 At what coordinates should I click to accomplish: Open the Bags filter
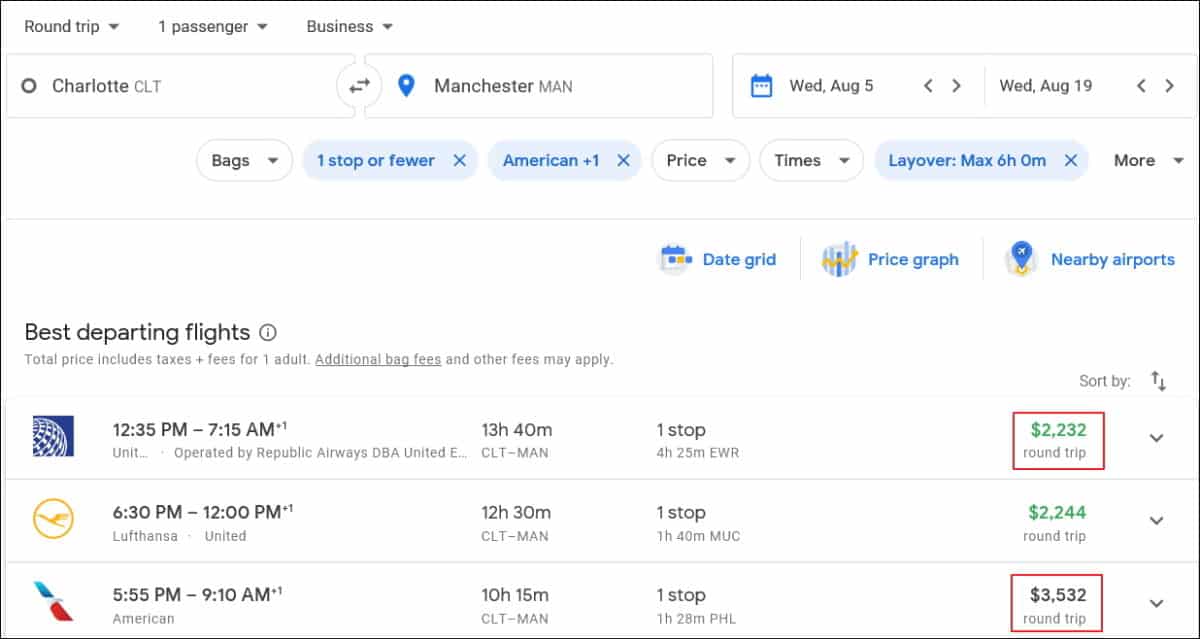244,160
